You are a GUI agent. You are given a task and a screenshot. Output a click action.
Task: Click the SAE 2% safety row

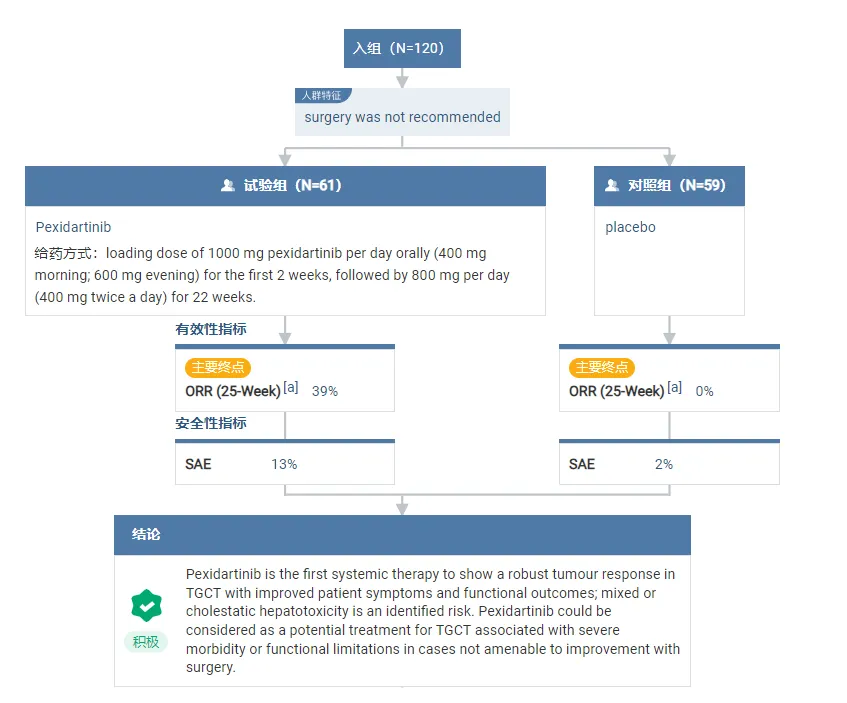coord(669,464)
